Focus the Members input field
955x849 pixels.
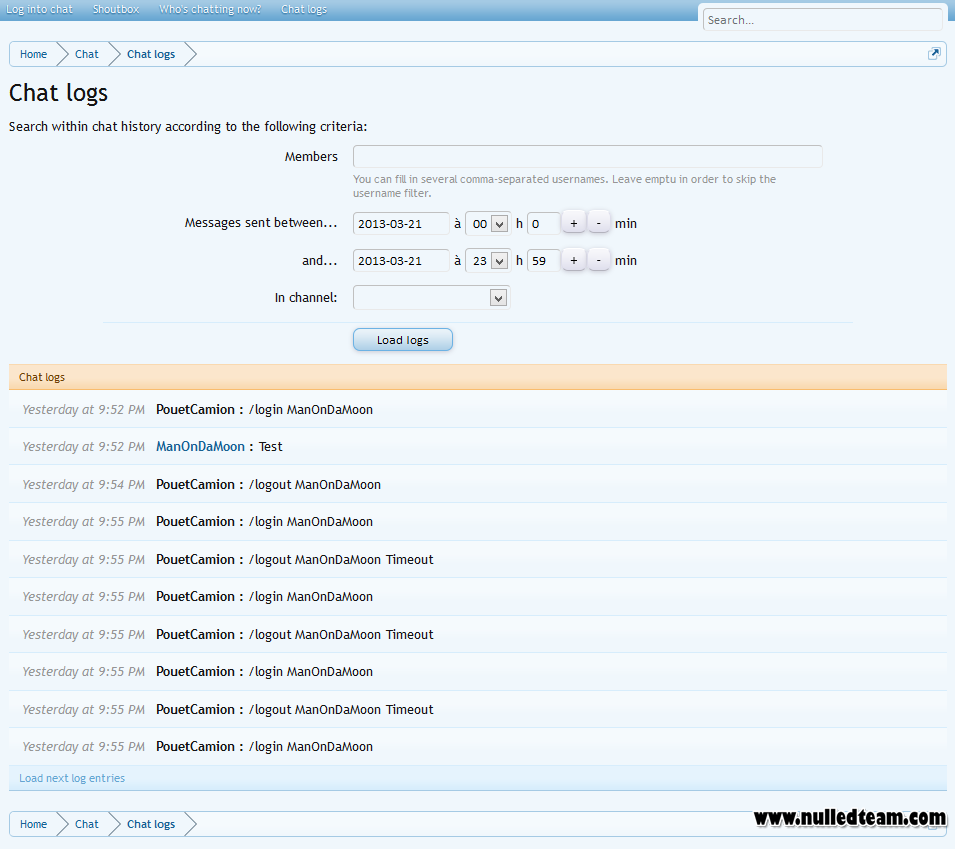click(588, 157)
